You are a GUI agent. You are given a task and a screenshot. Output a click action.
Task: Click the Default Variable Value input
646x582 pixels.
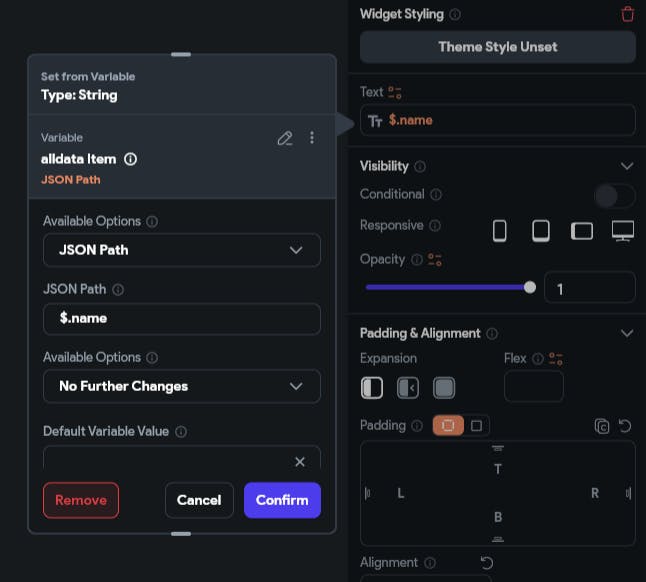pos(182,458)
